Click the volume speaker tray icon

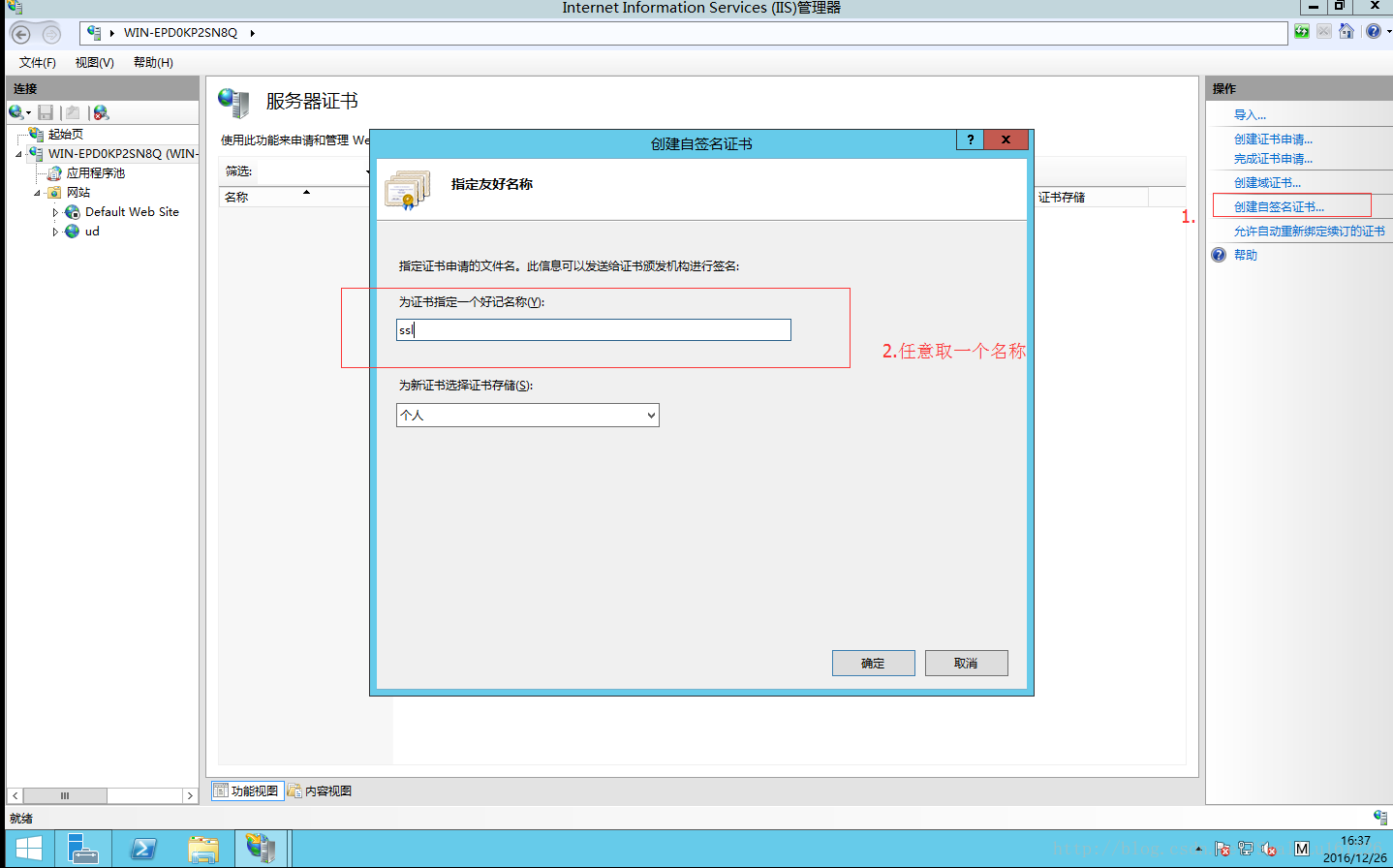point(1269,849)
